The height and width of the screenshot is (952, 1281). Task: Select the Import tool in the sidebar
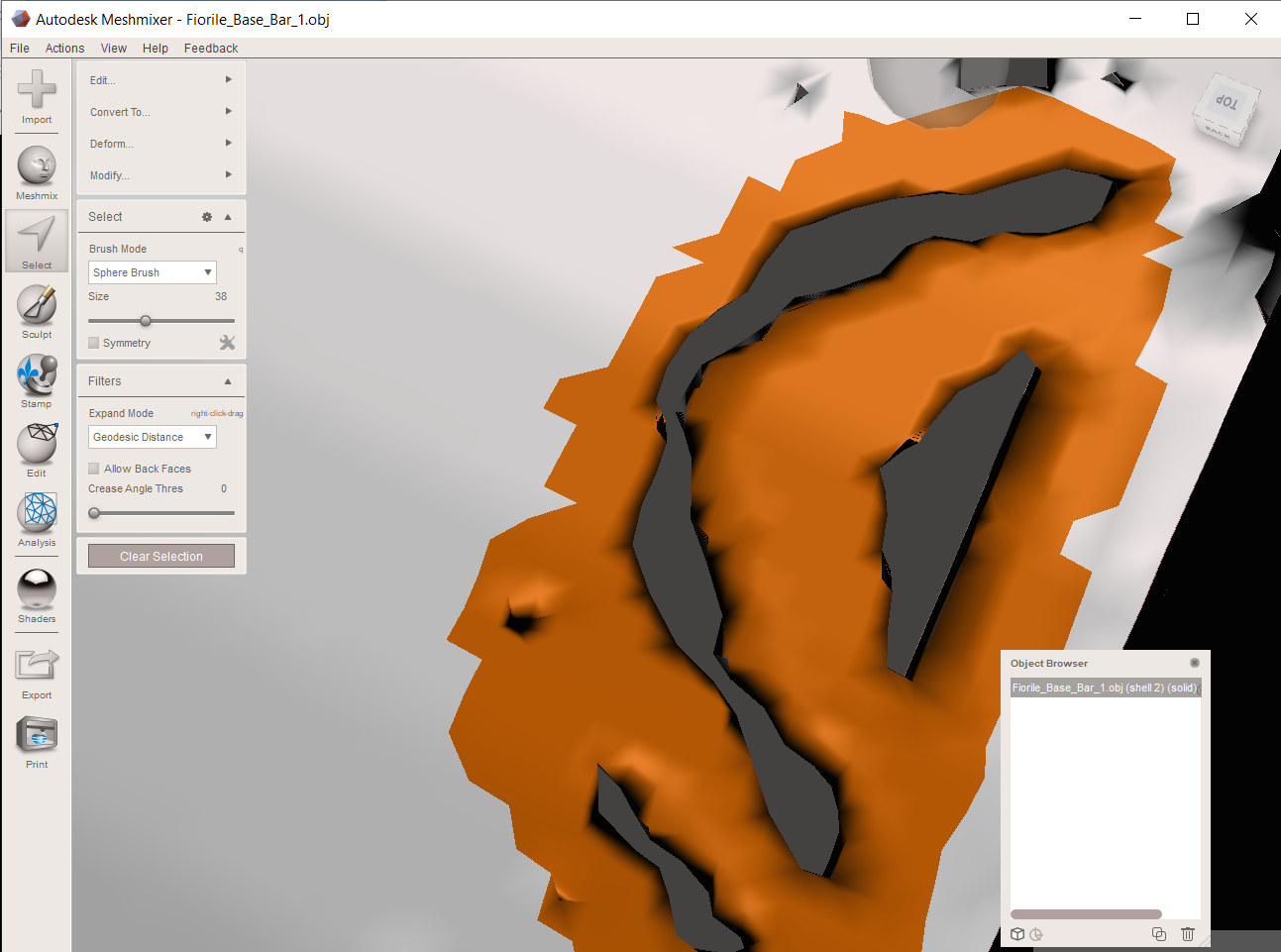37,94
